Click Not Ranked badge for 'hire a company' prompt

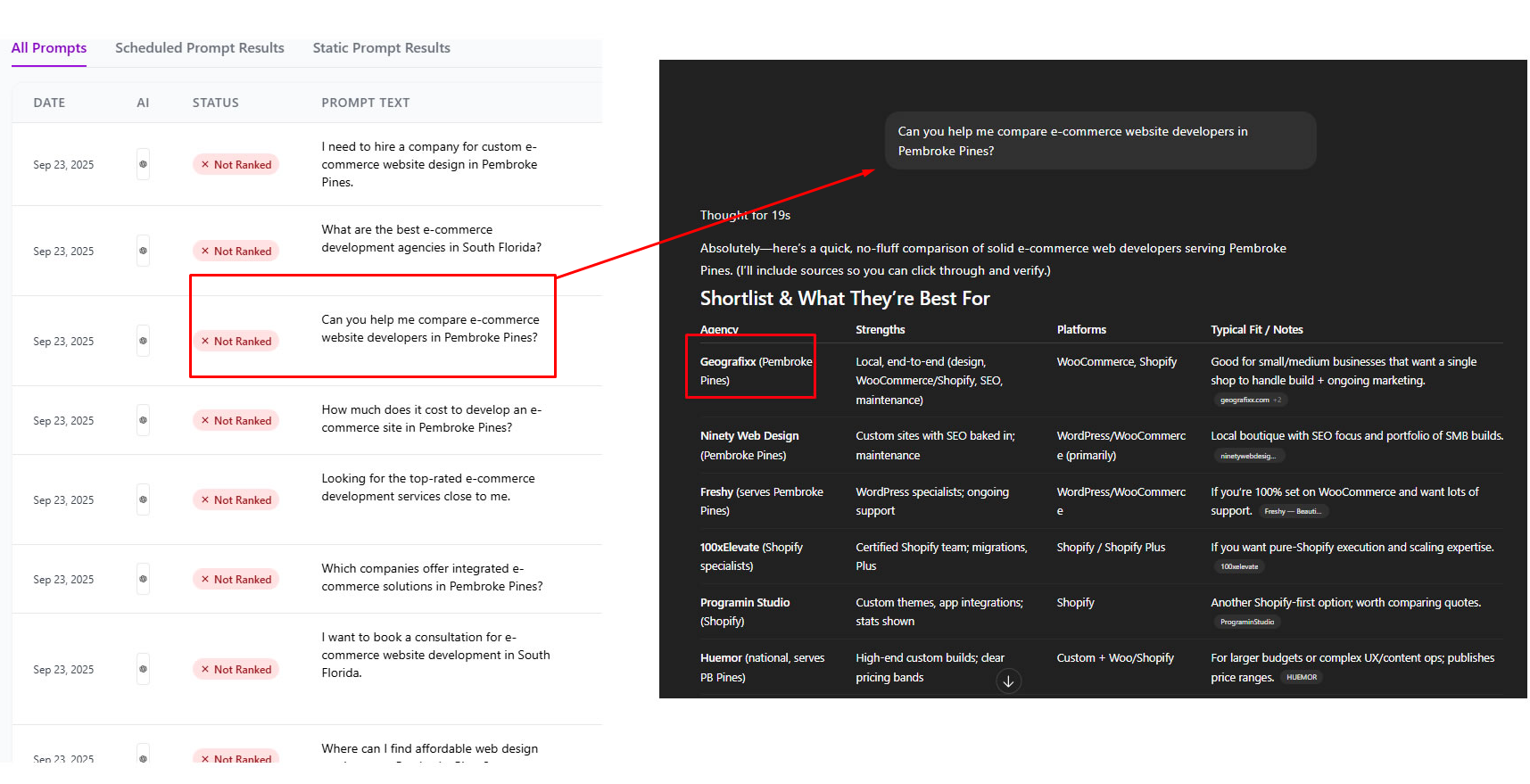point(236,164)
